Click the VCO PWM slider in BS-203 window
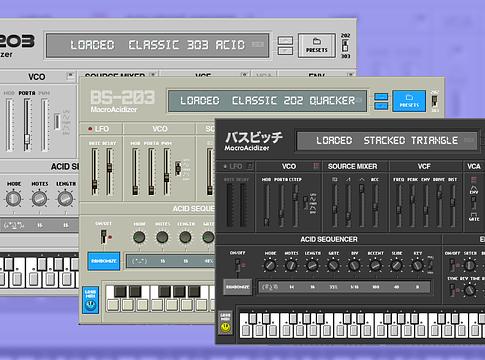485x360 pixels. pos(166,172)
